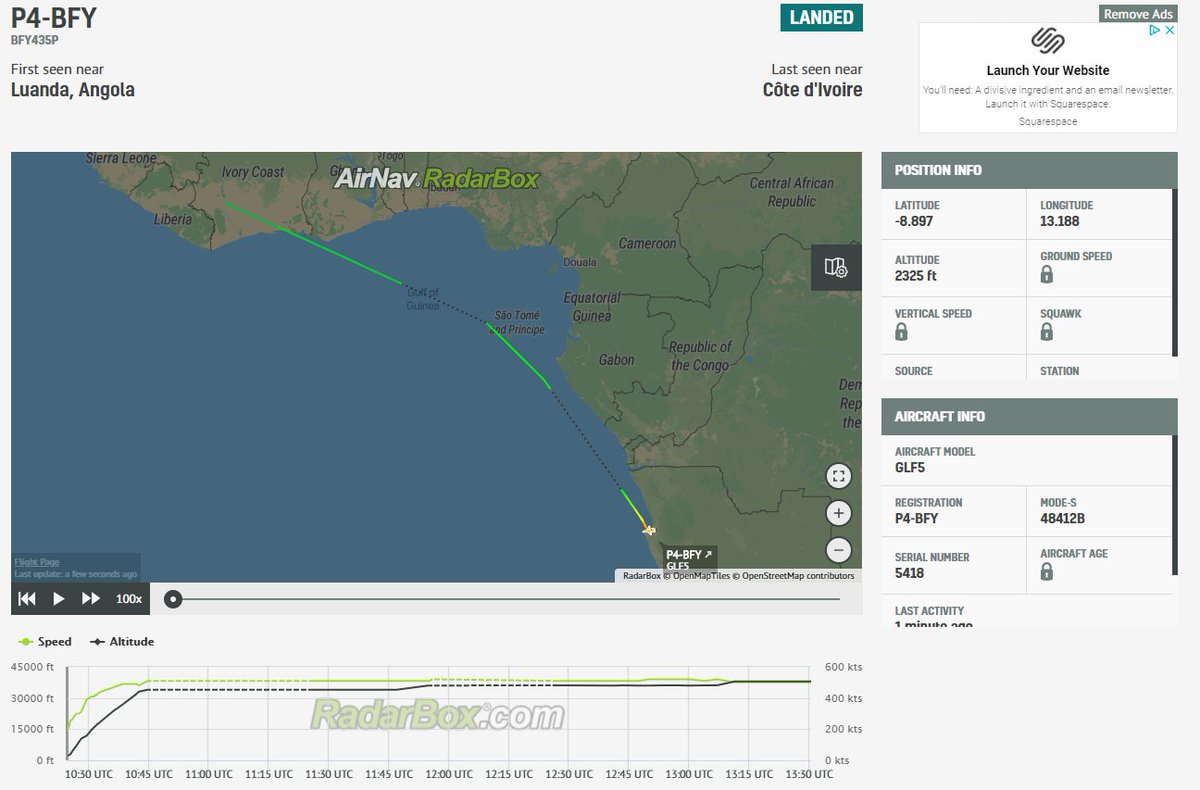Play the flight track replay
1200x790 pixels.
point(59,598)
